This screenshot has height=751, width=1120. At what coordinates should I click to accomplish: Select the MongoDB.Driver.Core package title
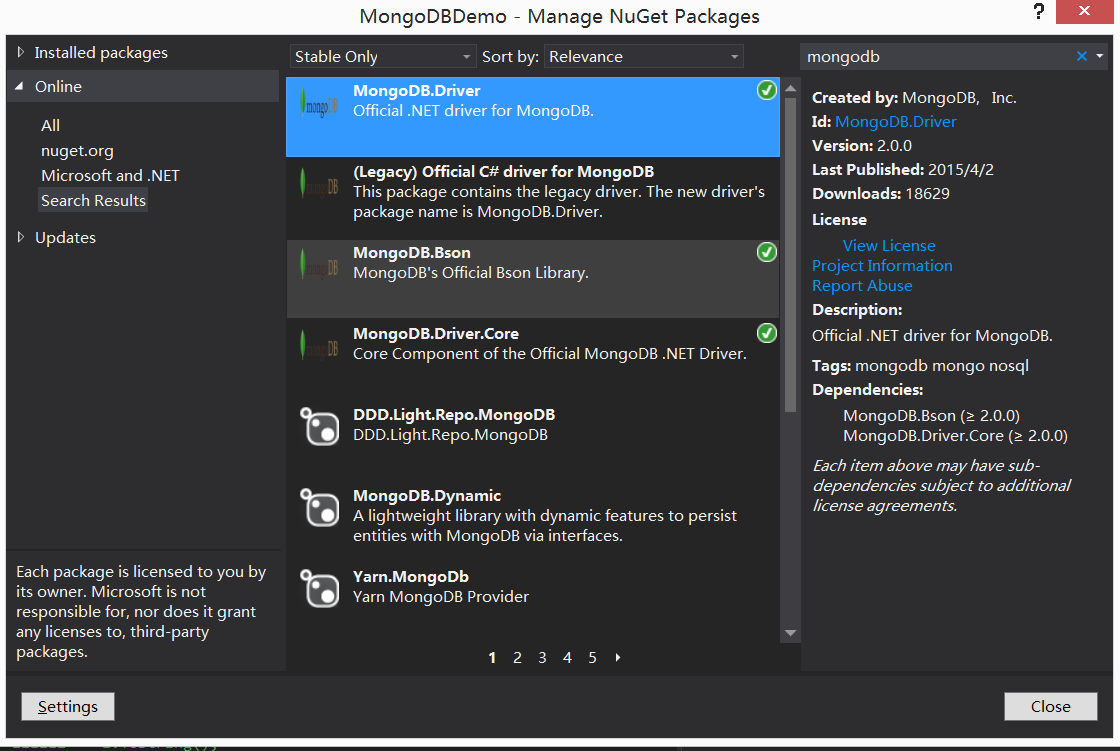[x=436, y=334]
